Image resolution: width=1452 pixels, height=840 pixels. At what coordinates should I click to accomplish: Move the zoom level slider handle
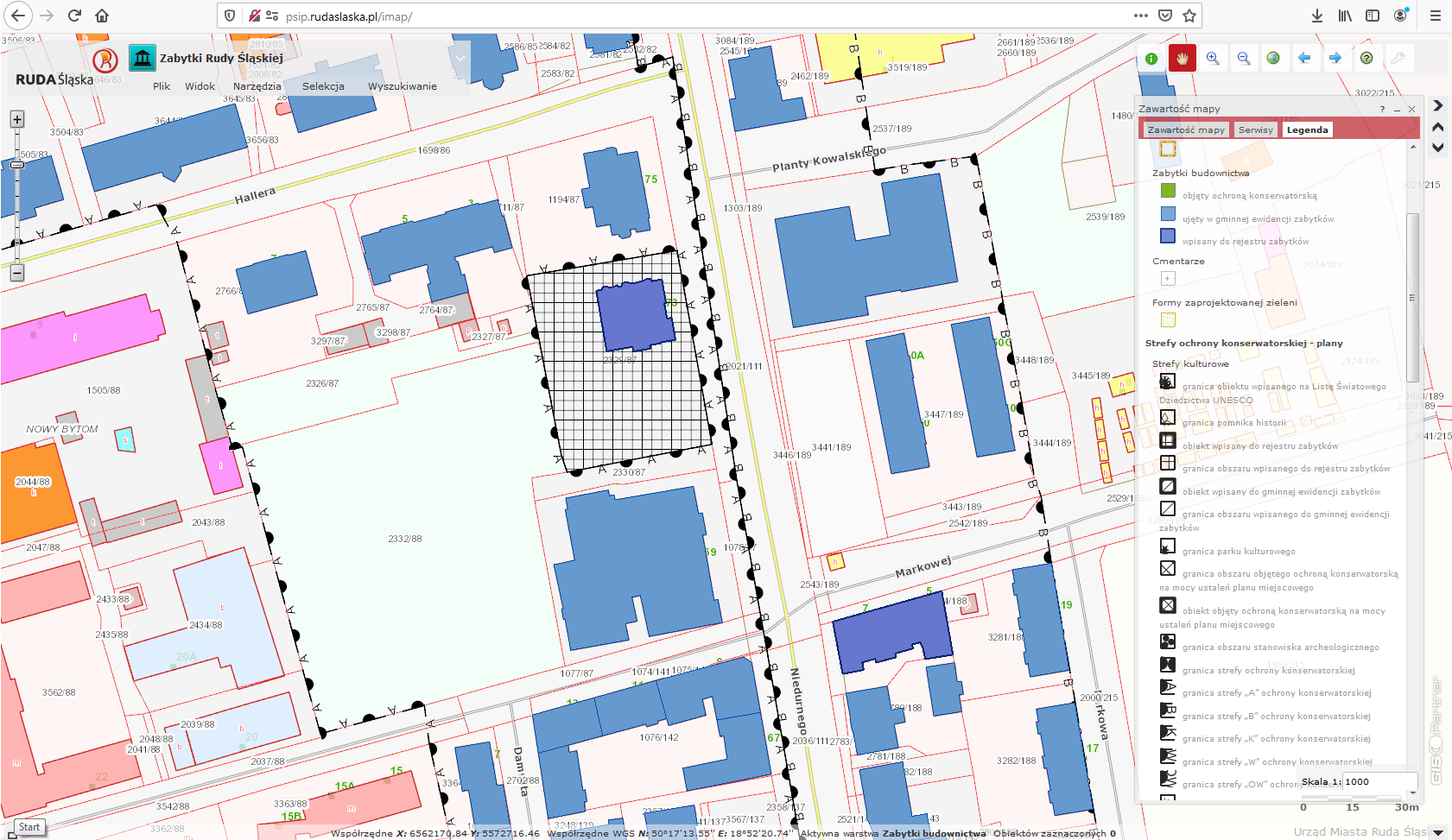pyautogui.click(x=17, y=163)
